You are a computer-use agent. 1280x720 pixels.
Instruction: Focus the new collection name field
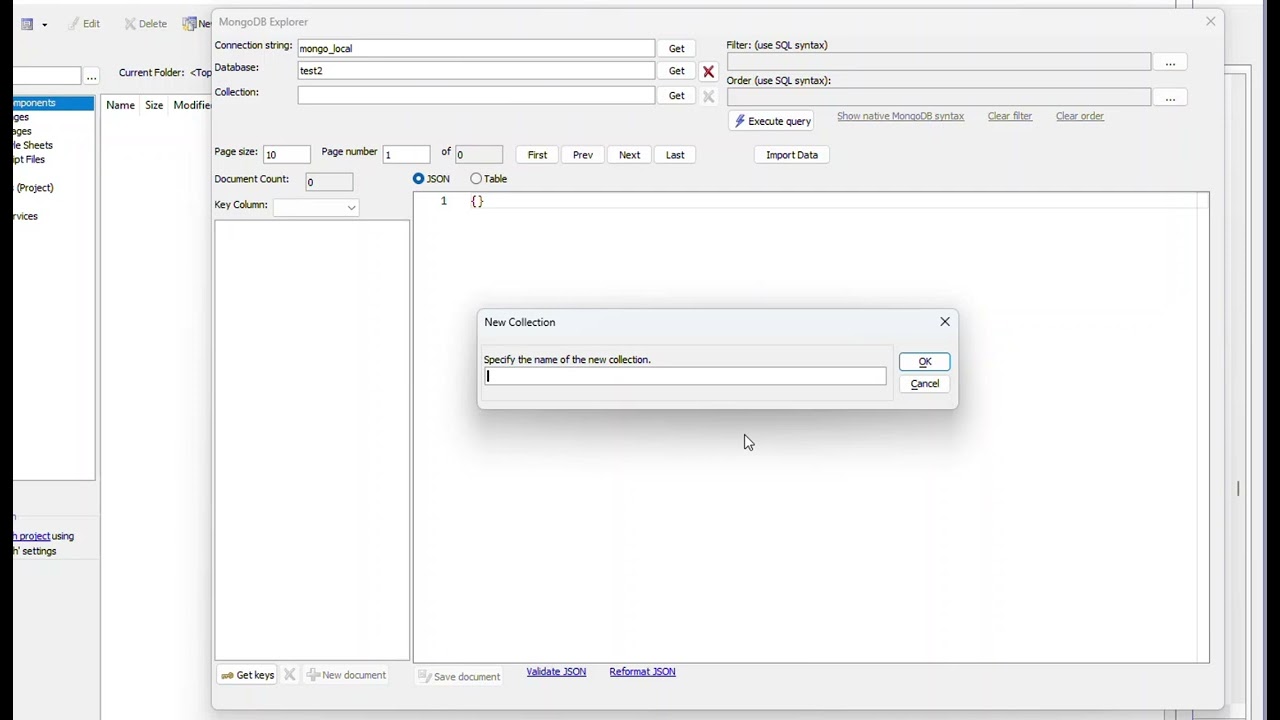pos(685,376)
